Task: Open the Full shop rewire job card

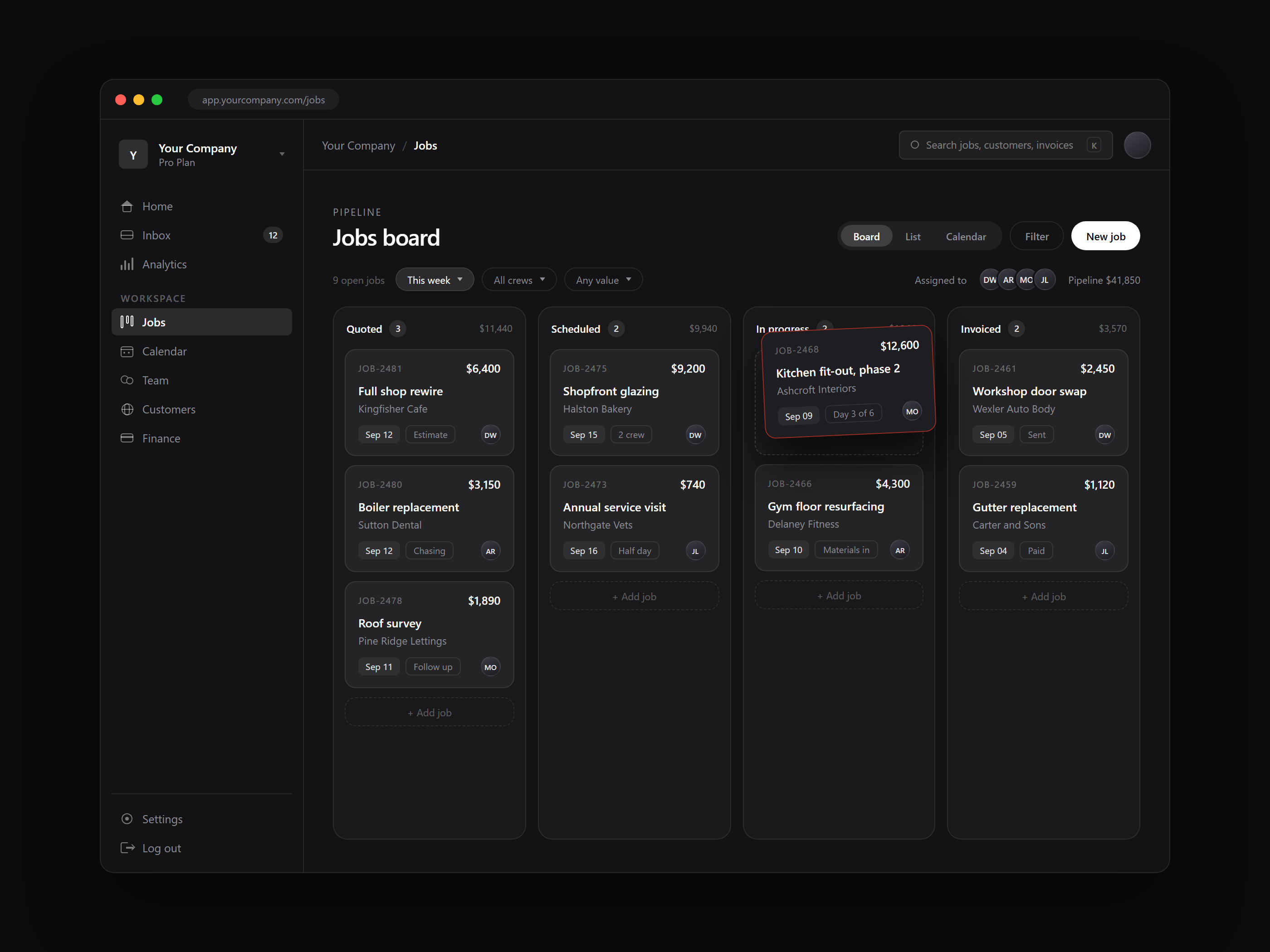Action: (430, 403)
